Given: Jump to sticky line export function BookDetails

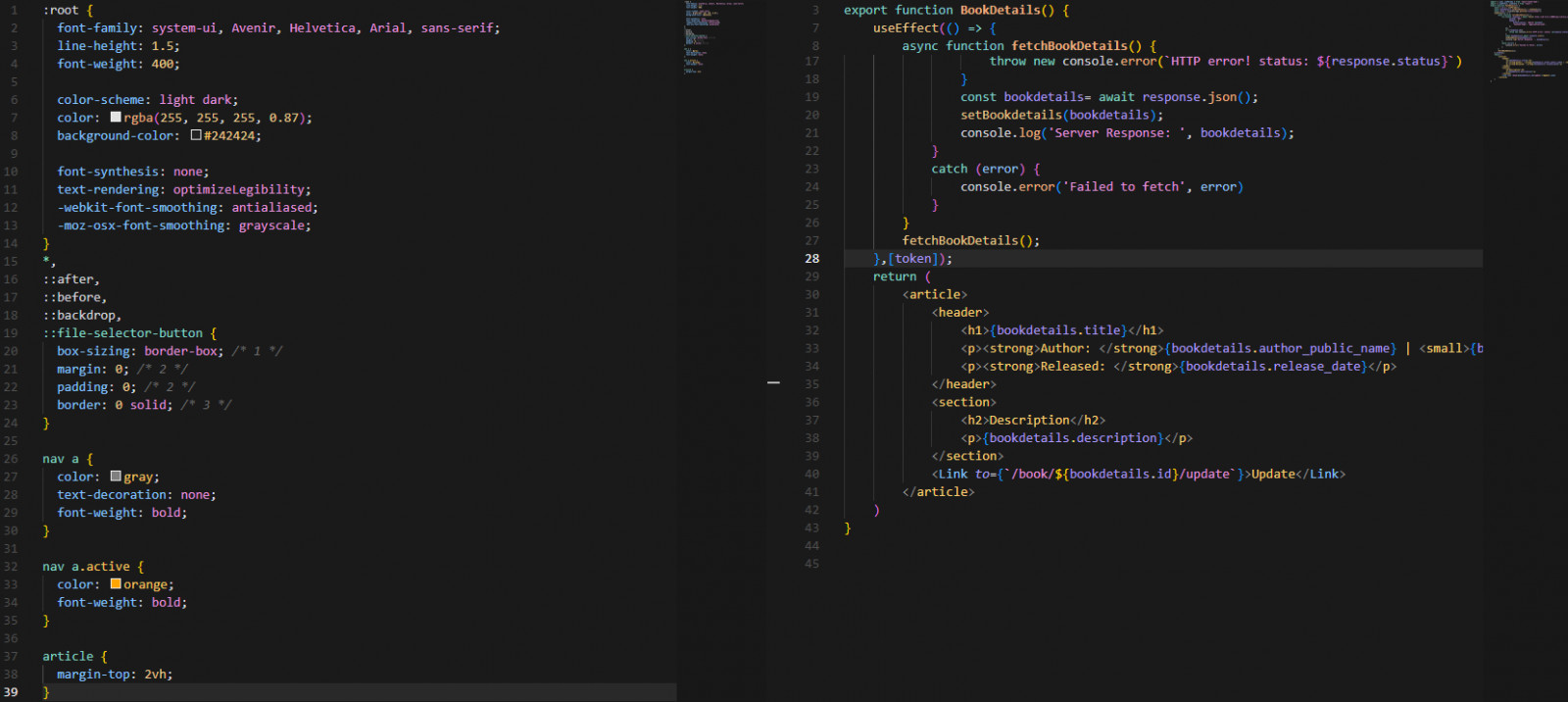Looking at the screenshot, I should pos(955,10).
